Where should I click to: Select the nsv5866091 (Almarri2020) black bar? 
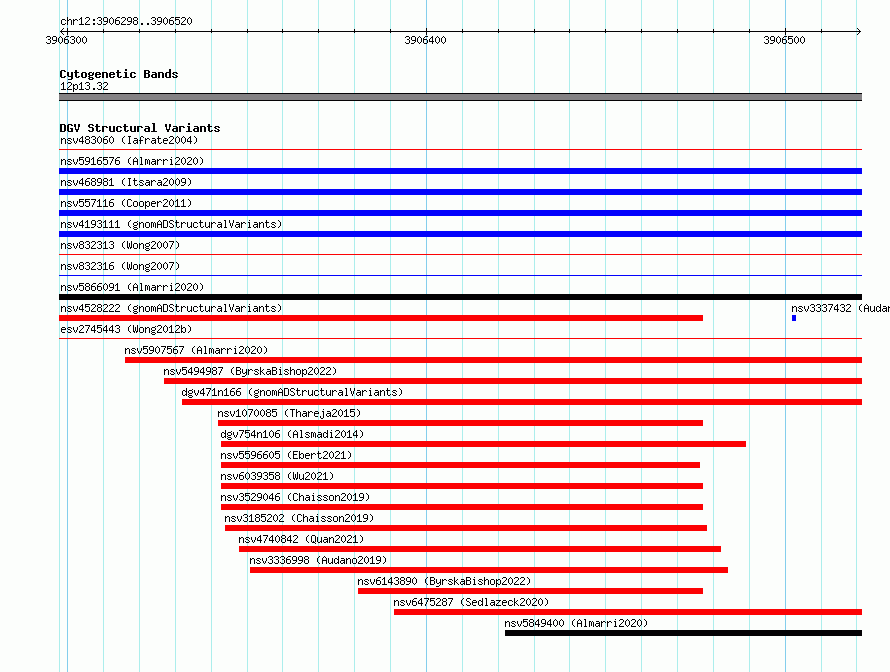[x=460, y=297]
